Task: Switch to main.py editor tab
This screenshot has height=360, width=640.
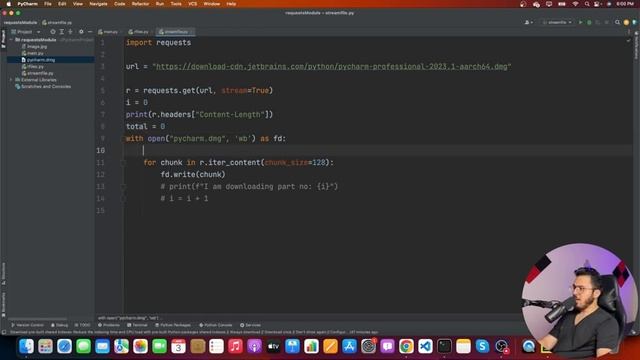Action: 109,31
